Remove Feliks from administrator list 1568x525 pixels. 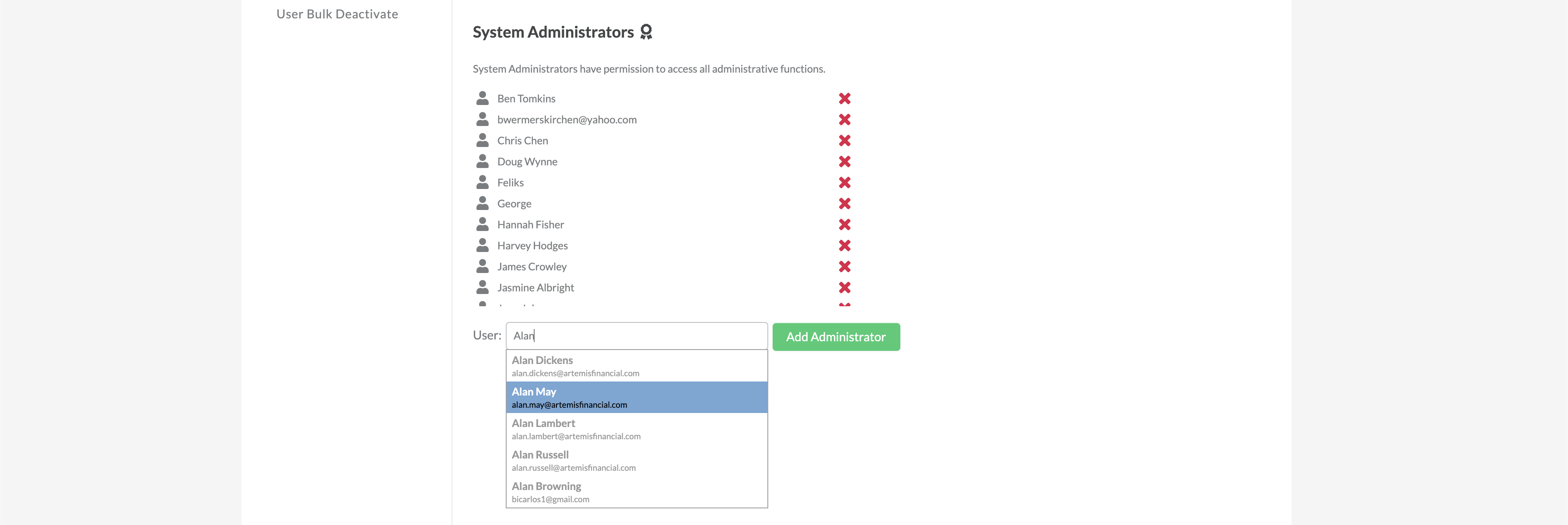coord(844,183)
